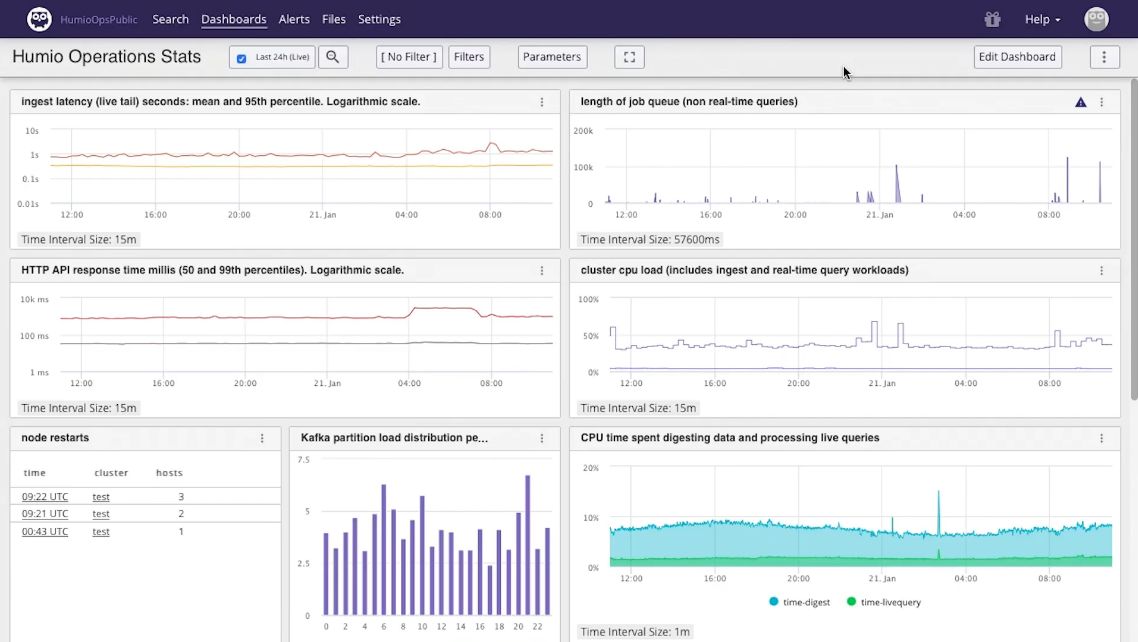Open the user avatar menu
This screenshot has height=642, width=1138.
point(1096,19)
